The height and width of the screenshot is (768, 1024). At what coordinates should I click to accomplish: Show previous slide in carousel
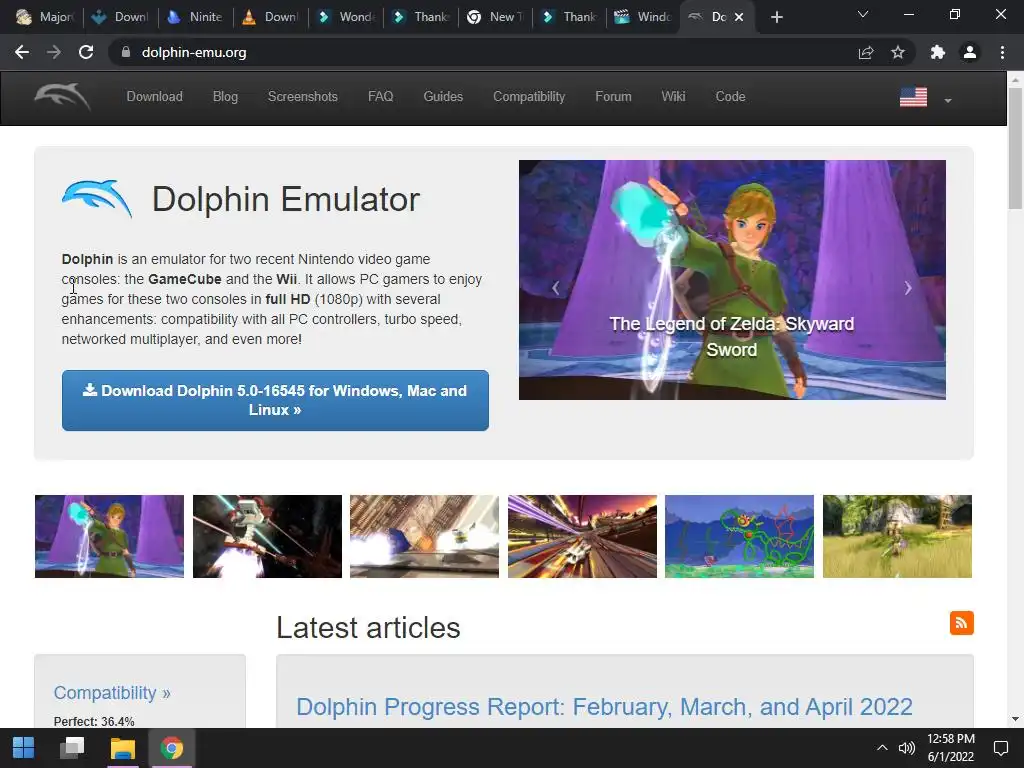tap(556, 288)
